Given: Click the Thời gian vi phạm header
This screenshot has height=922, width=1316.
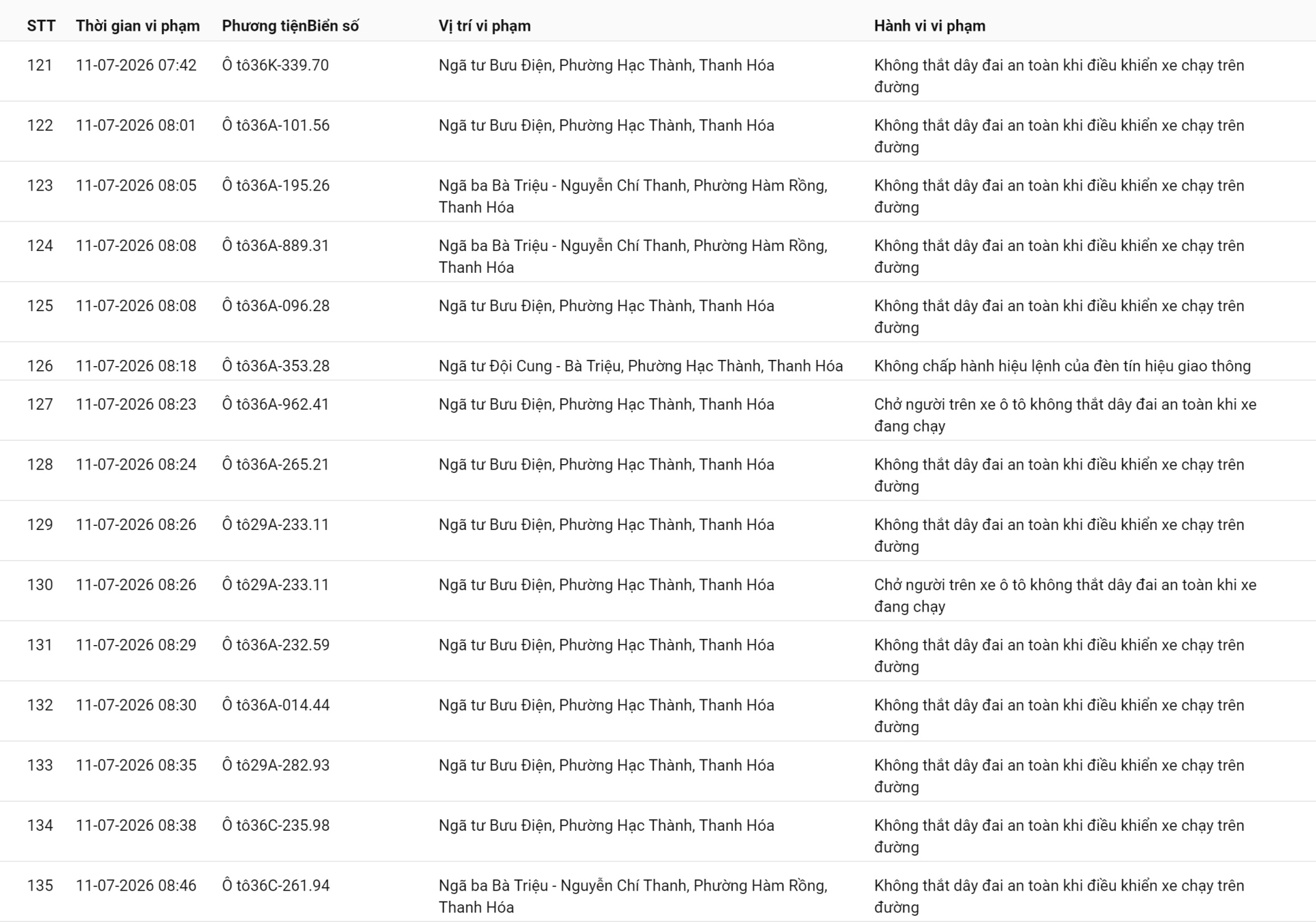Looking at the screenshot, I should tap(138, 26).
